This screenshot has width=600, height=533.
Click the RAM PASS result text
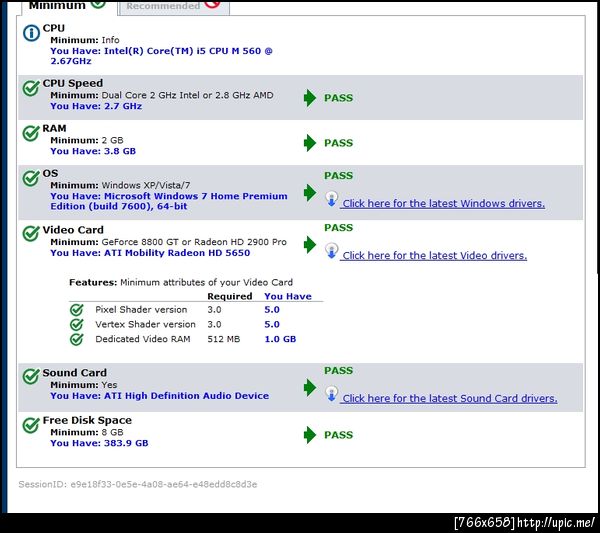point(339,143)
